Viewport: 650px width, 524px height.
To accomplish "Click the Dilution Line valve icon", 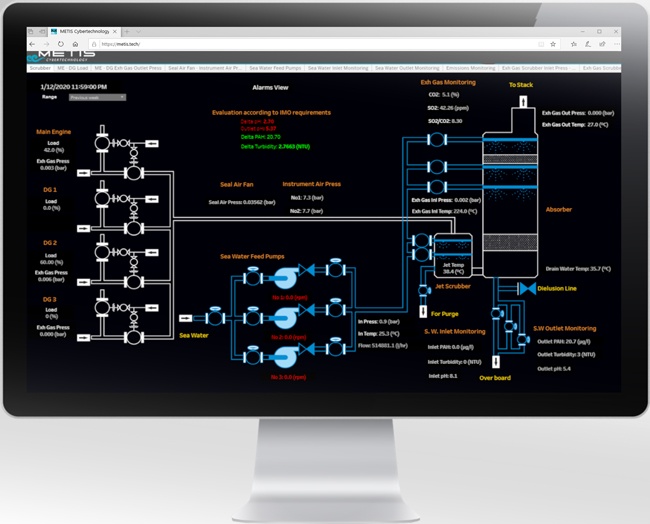I will pyautogui.click(x=527, y=289).
